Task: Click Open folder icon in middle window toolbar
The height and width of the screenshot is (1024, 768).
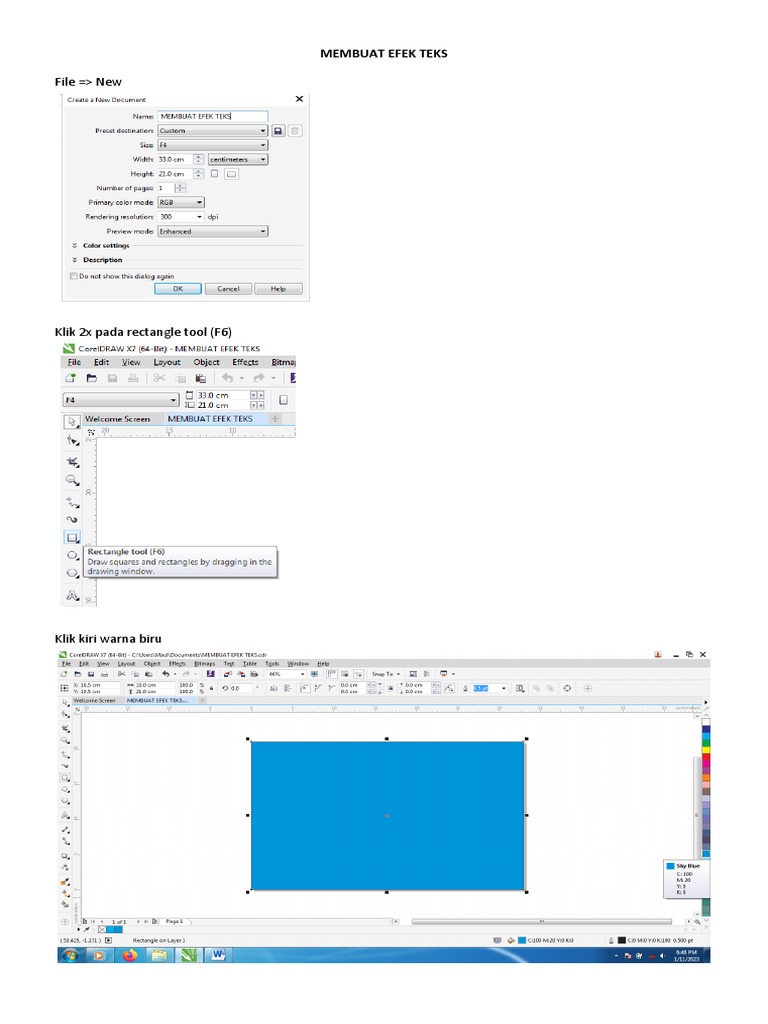Action: coord(91,378)
